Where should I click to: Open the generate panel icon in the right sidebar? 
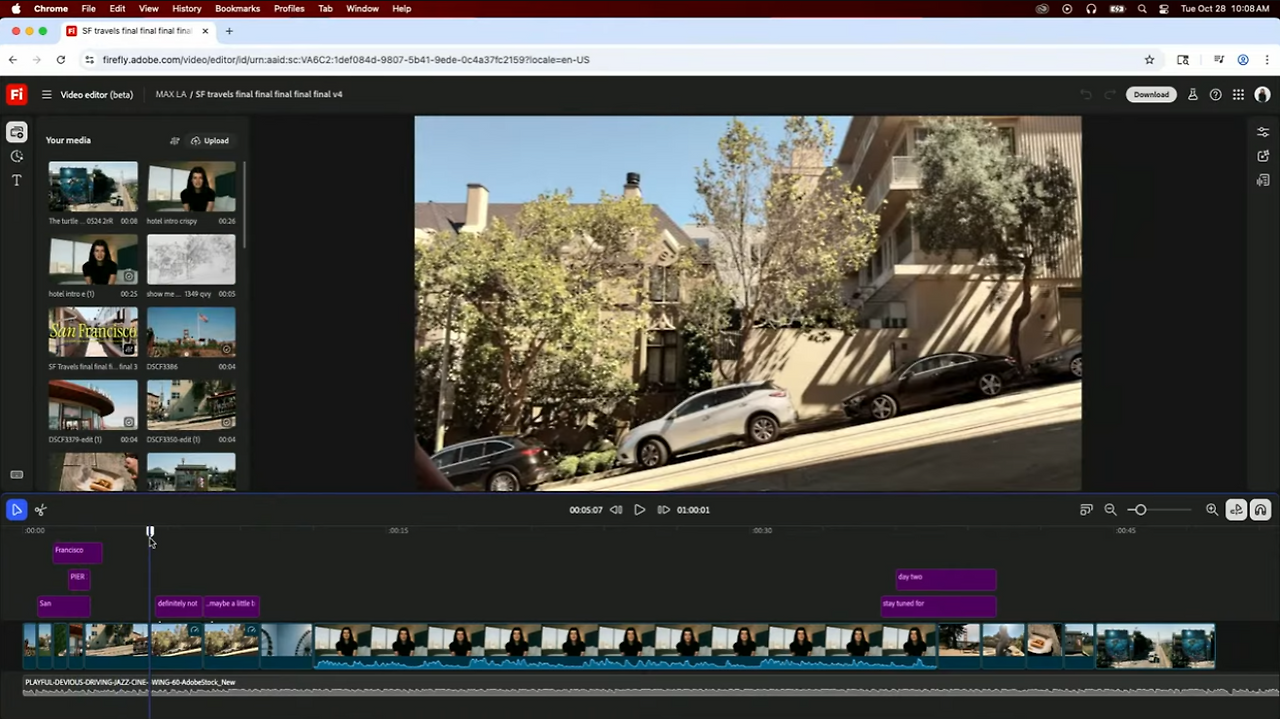1263,156
